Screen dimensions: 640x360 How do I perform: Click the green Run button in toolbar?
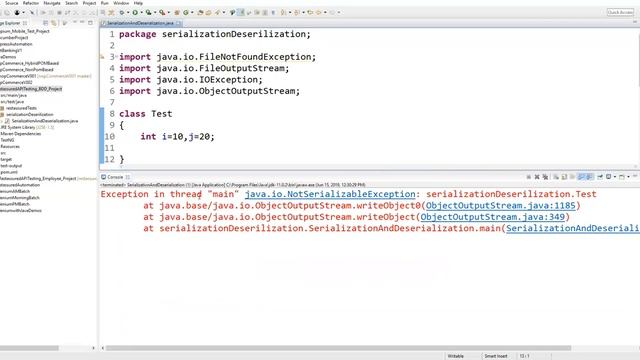pyautogui.click(x=135, y=13)
